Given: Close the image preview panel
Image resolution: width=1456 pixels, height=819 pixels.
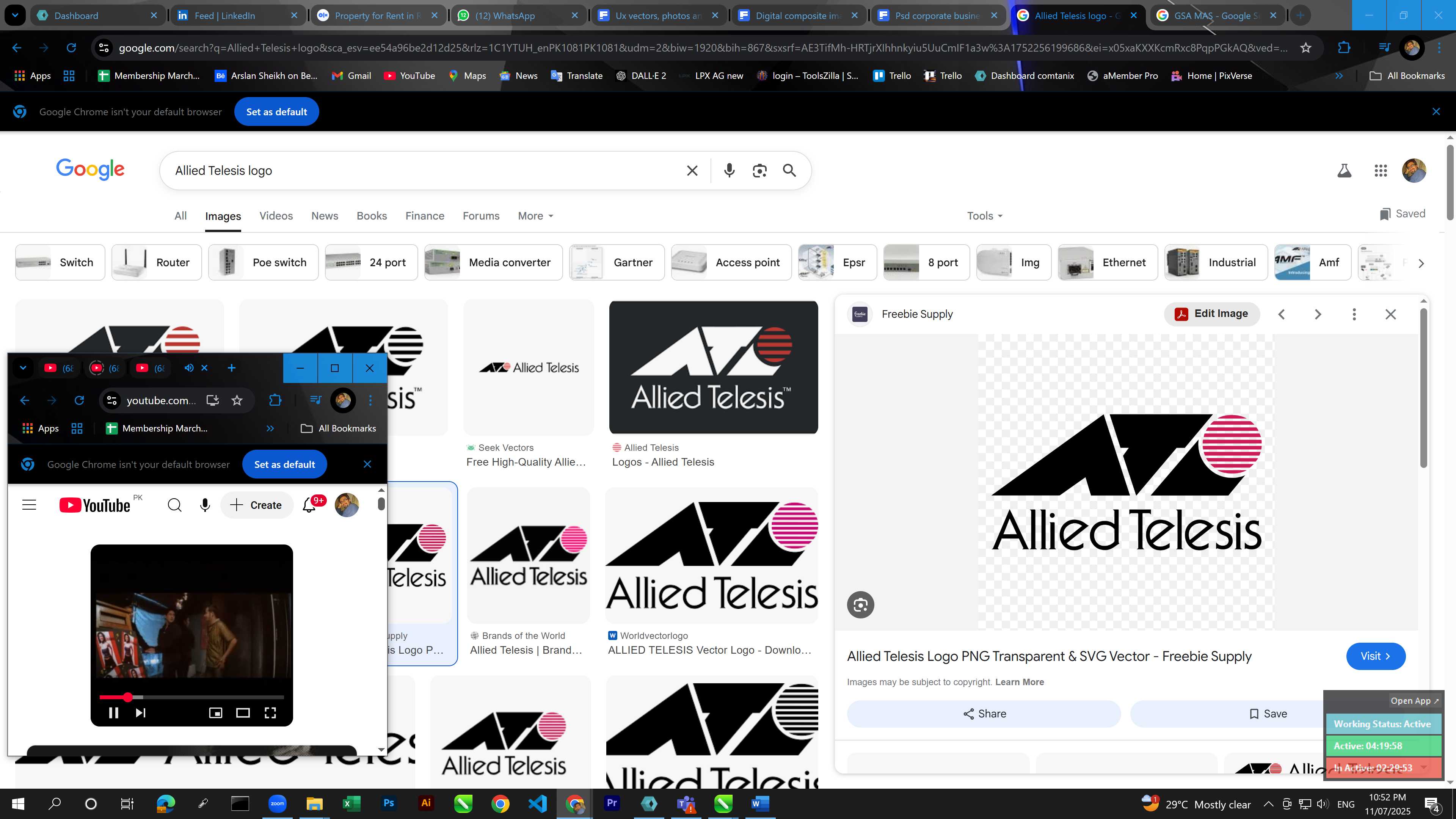Looking at the screenshot, I should (x=1390, y=314).
